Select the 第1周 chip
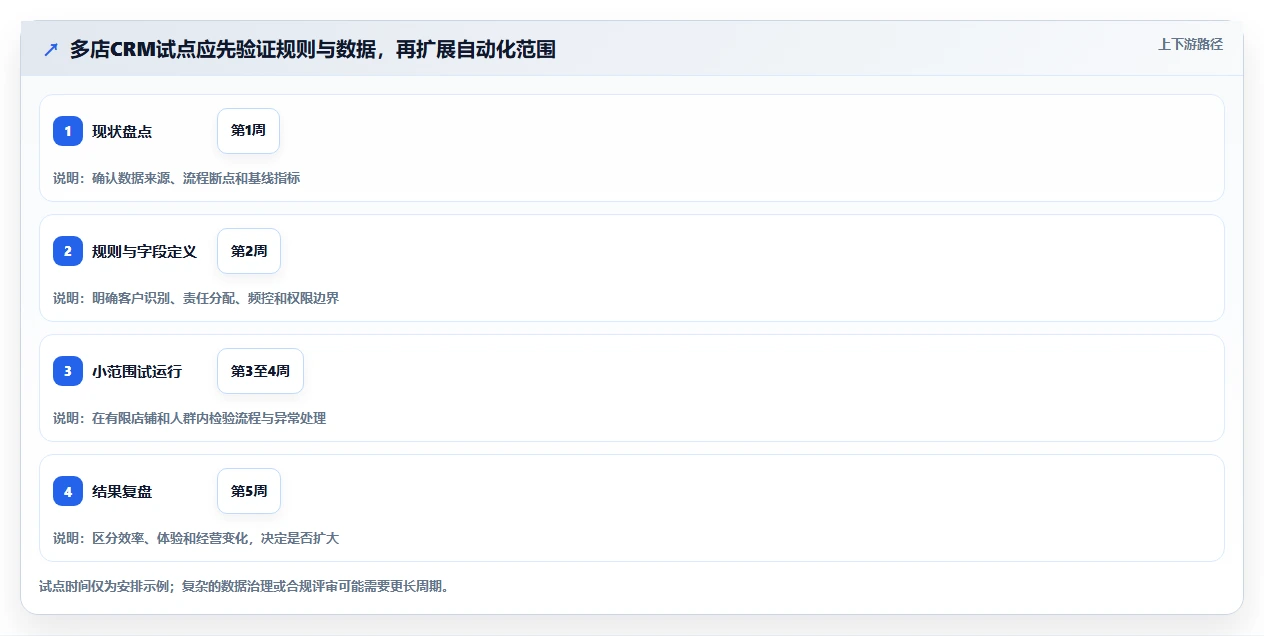This screenshot has height=636, width=1264. [248, 131]
